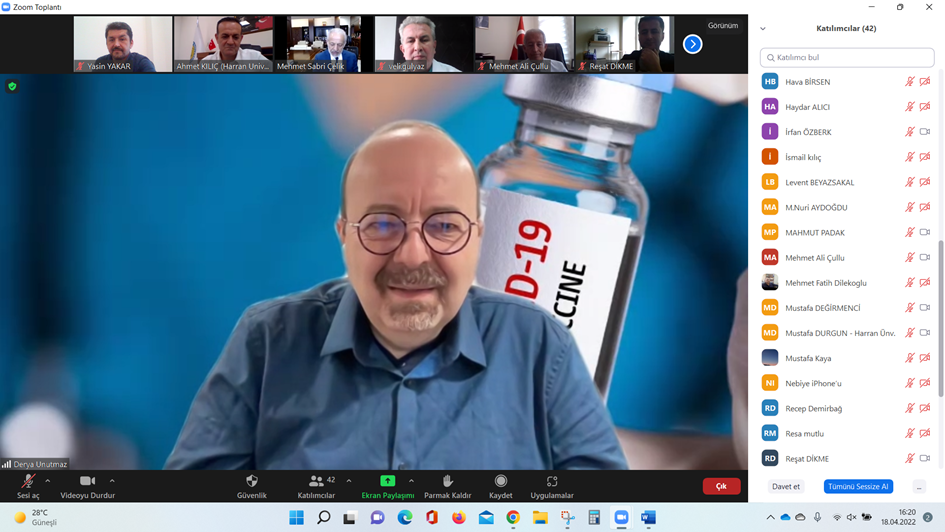The width and height of the screenshot is (945, 532).
Task: Collapse the Katılımcılar panel chevron
Action: point(763,29)
